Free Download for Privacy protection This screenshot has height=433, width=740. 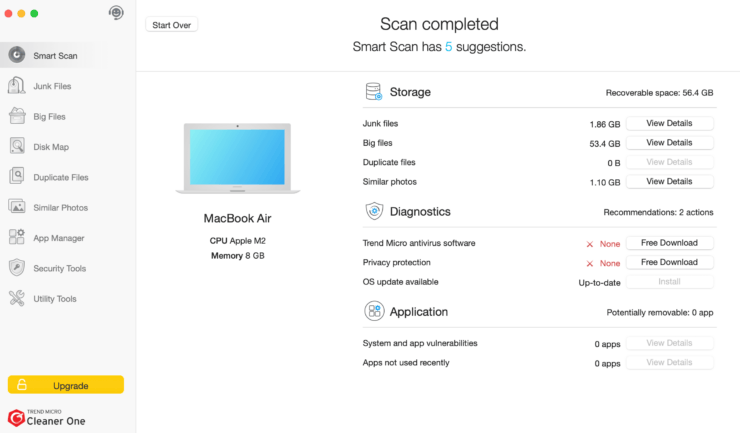pos(669,263)
